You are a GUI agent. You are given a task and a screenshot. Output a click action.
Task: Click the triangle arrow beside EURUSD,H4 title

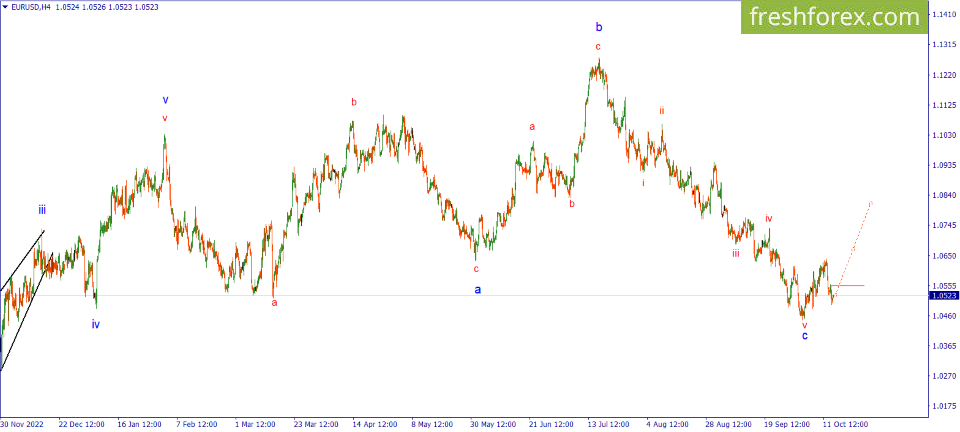4,7
